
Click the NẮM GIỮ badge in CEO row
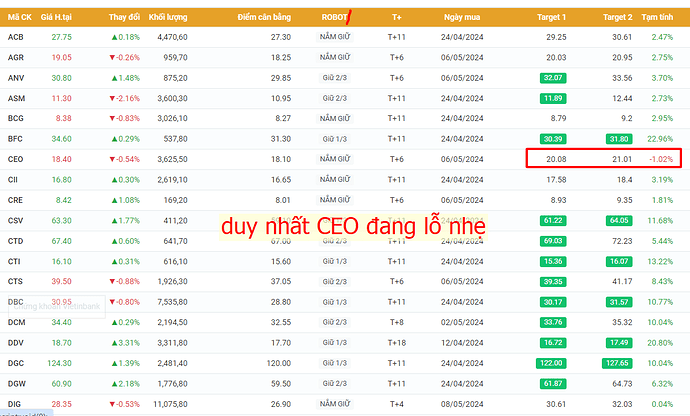(x=335, y=158)
